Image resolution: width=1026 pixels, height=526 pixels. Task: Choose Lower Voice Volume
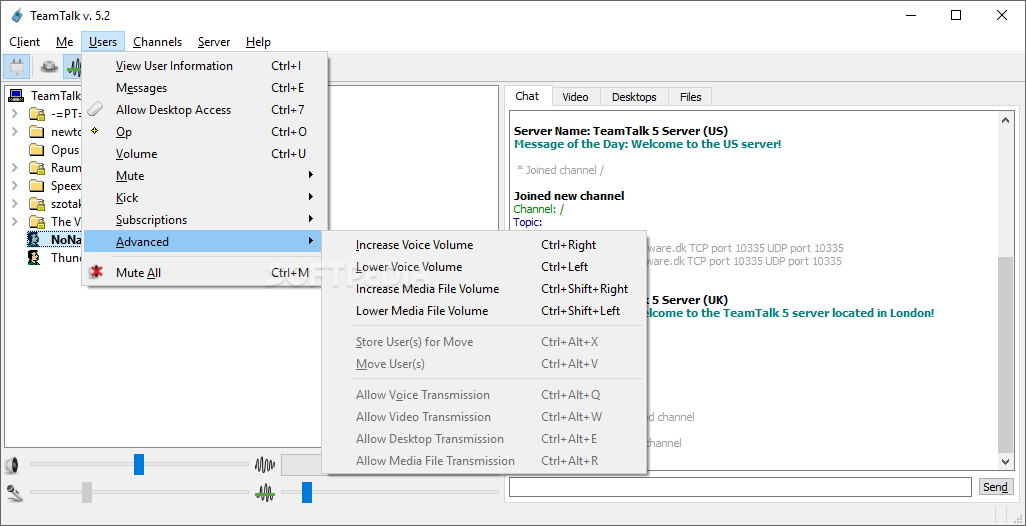484,267
